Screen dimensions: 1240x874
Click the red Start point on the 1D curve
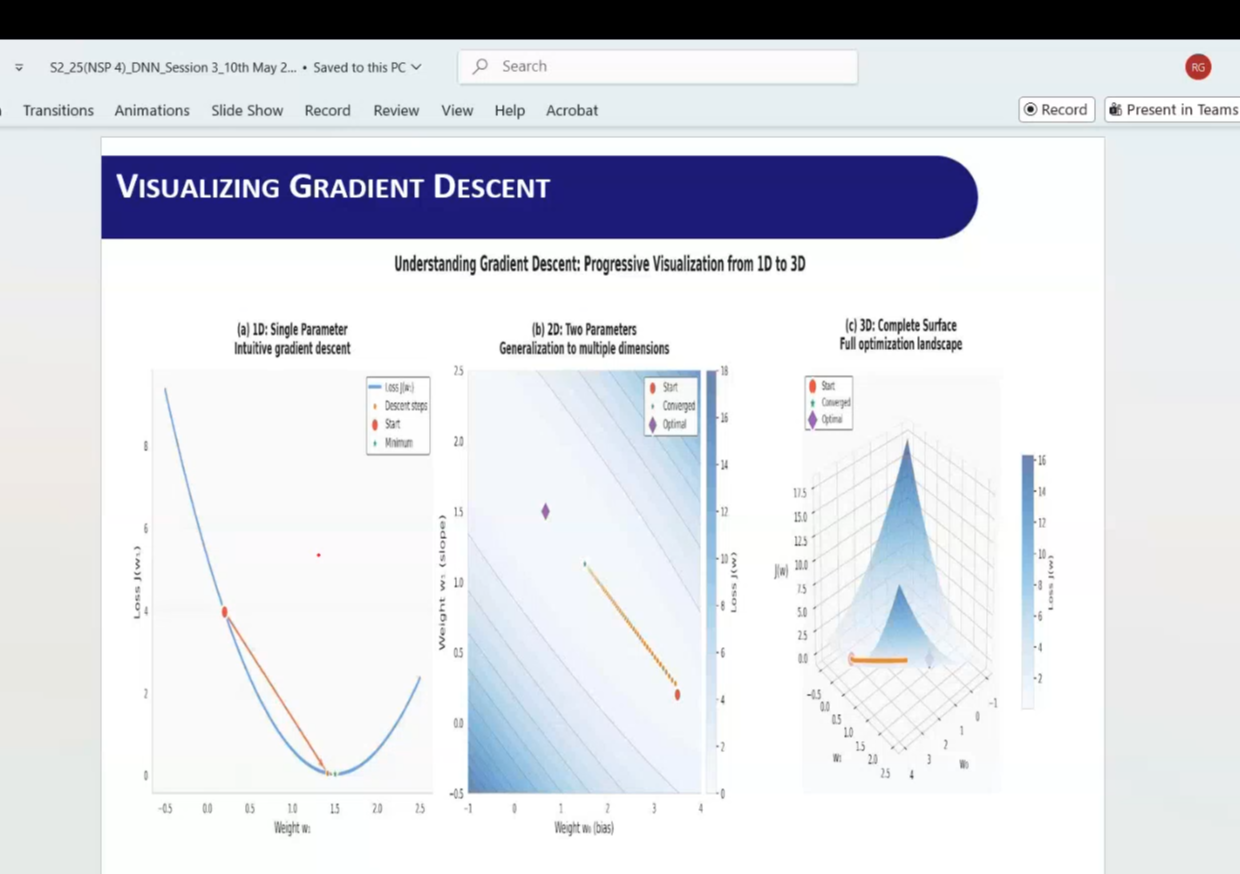[224, 611]
